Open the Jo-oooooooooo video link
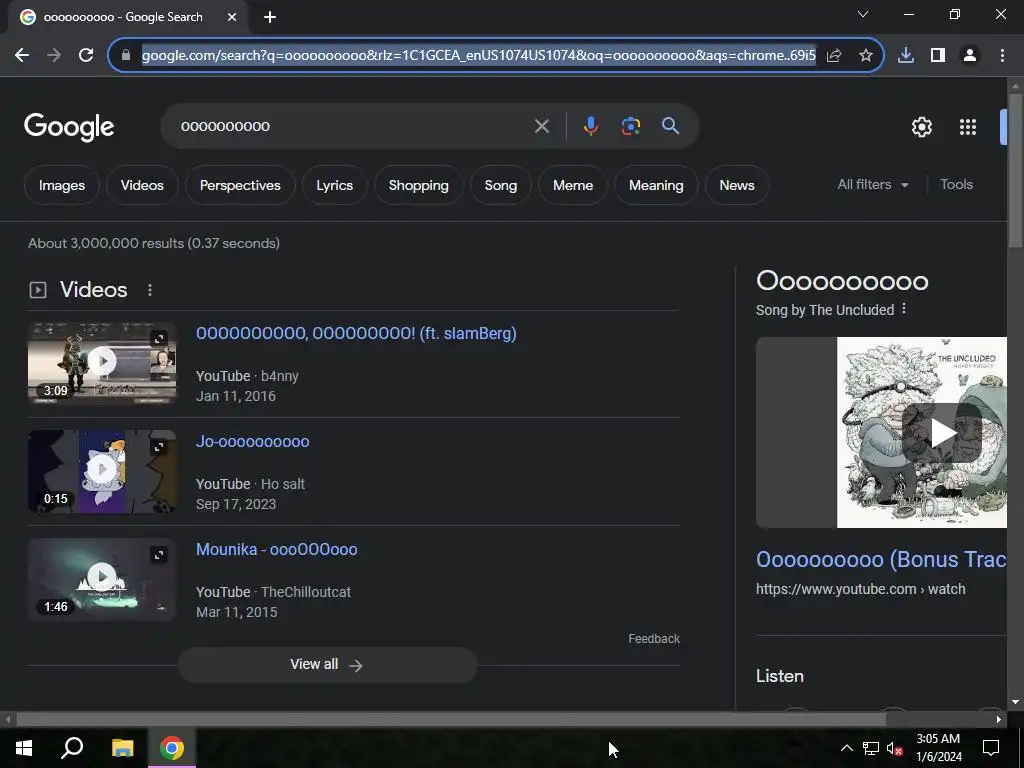Viewport: 1024px width, 768px height. (253, 441)
